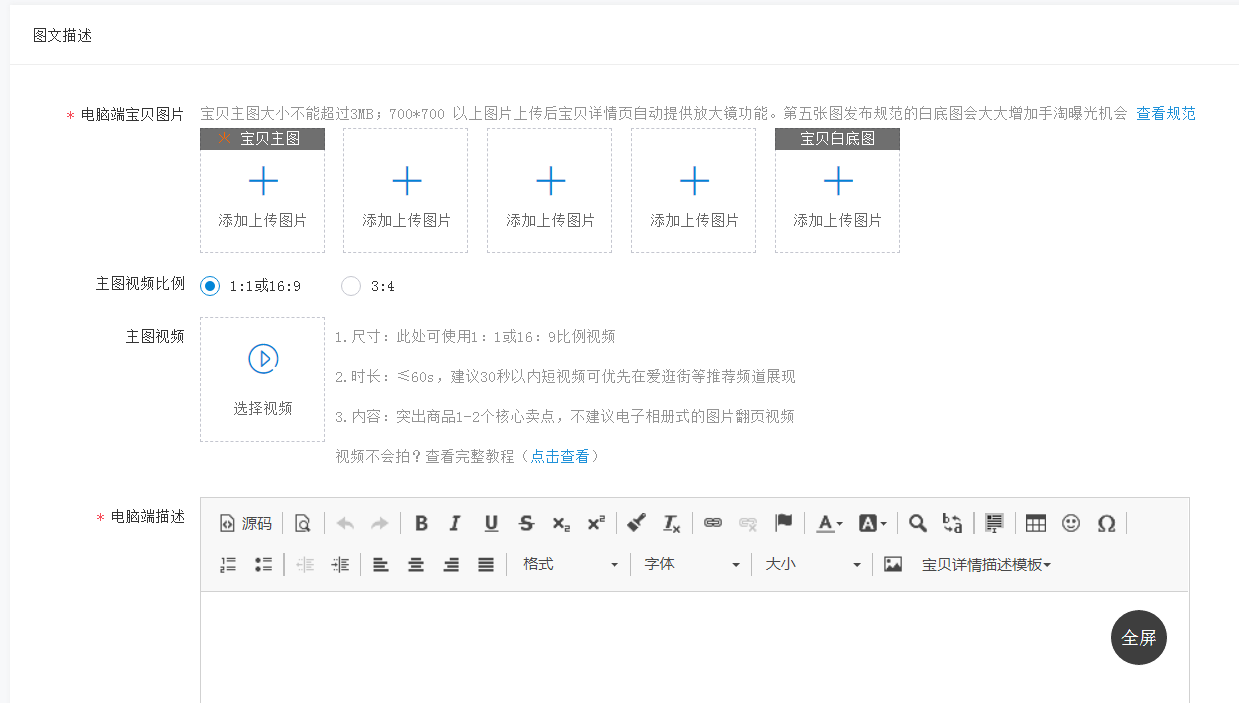This screenshot has width=1239, height=703.
Task: Justify the text alignment
Action: pyautogui.click(x=486, y=564)
